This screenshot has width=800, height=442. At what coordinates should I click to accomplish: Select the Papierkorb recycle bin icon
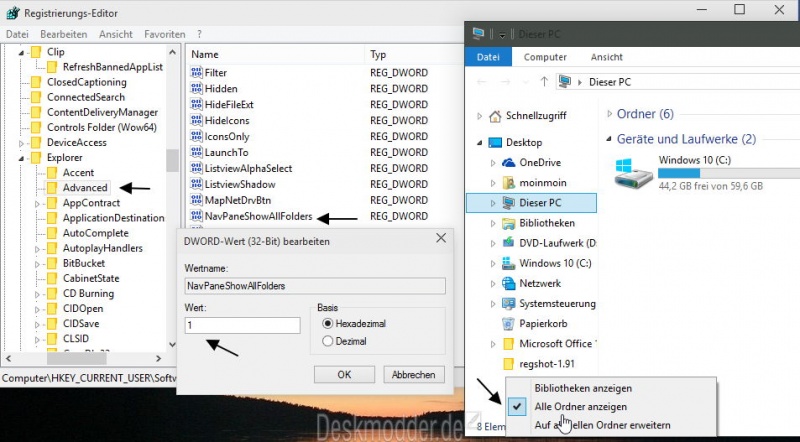click(x=508, y=323)
